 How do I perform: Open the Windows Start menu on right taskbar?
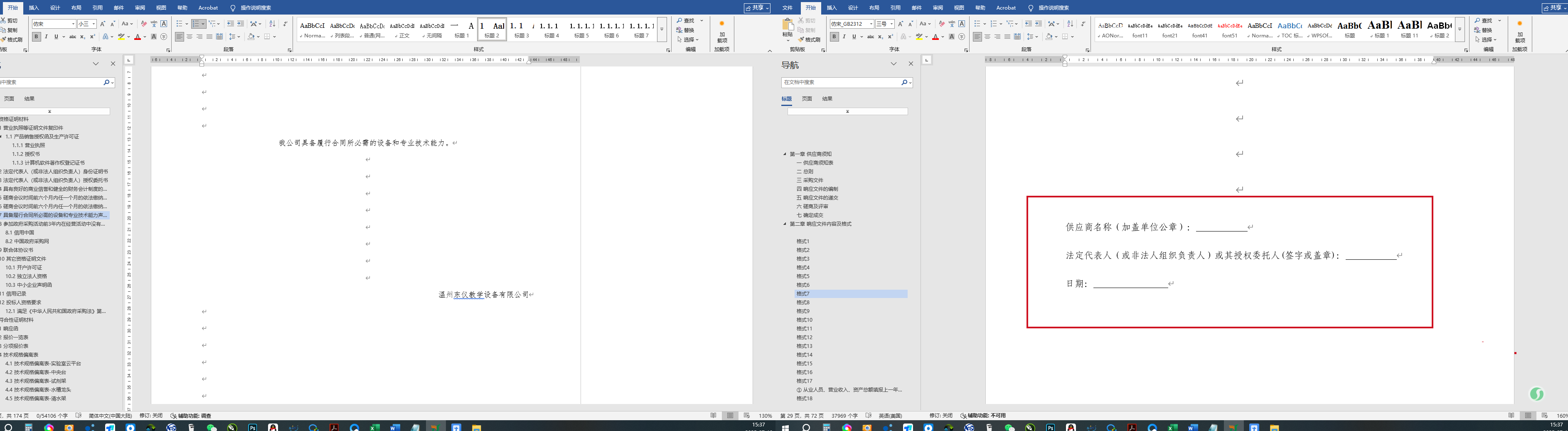pos(785,427)
